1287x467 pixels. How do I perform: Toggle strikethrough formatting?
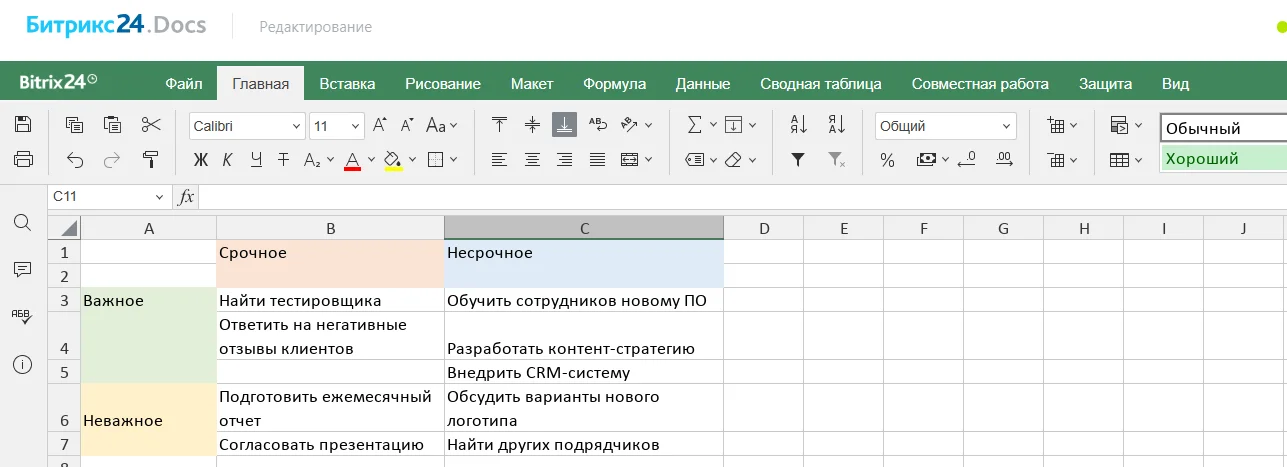pyautogui.click(x=283, y=159)
